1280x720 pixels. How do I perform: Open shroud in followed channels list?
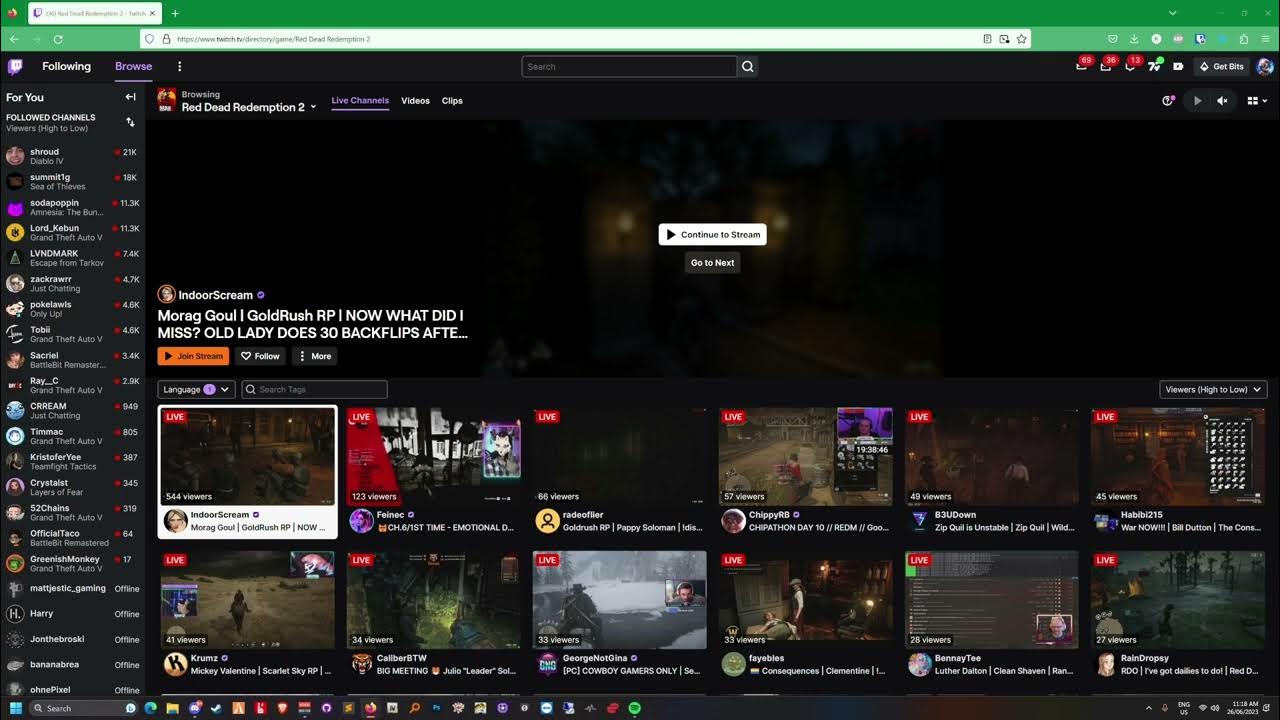click(x=72, y=156)
